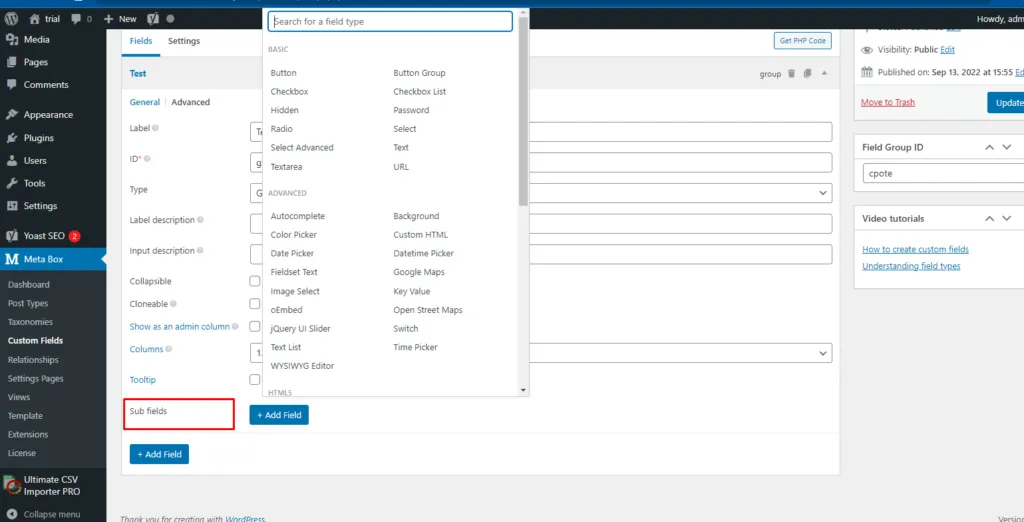This screenshot has width=1024, height=522.
Task: Switch to the Settings tab
Action: click(x=184, y=41)
